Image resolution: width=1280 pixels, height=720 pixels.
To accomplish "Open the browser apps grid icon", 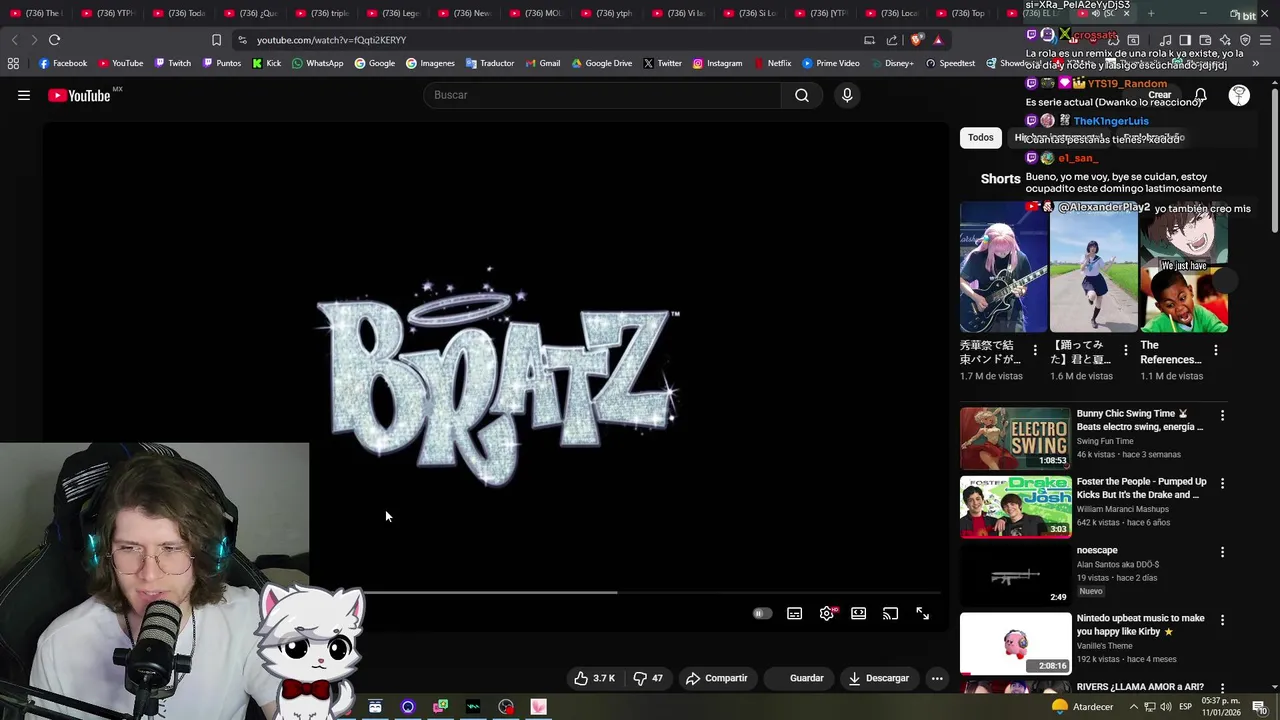I will pos(13,63).
